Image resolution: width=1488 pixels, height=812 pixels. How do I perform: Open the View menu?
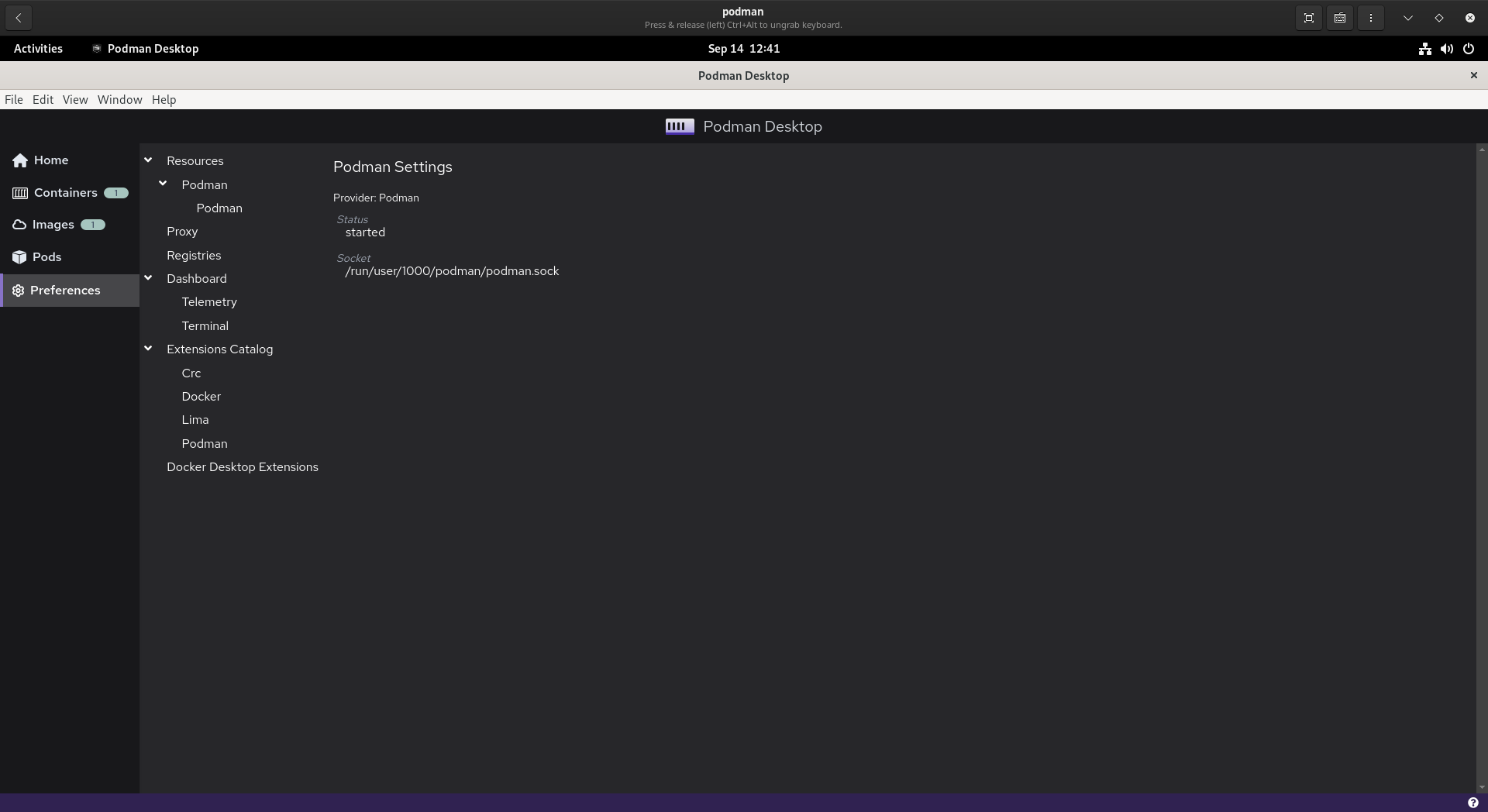[x=74, y=99]
